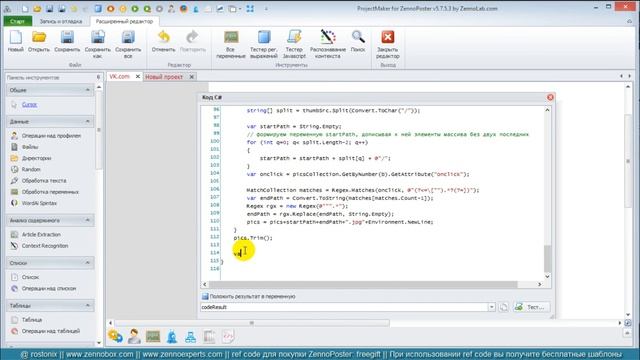
Task: Open a project with the Открыть button
Action: [39, 41]
